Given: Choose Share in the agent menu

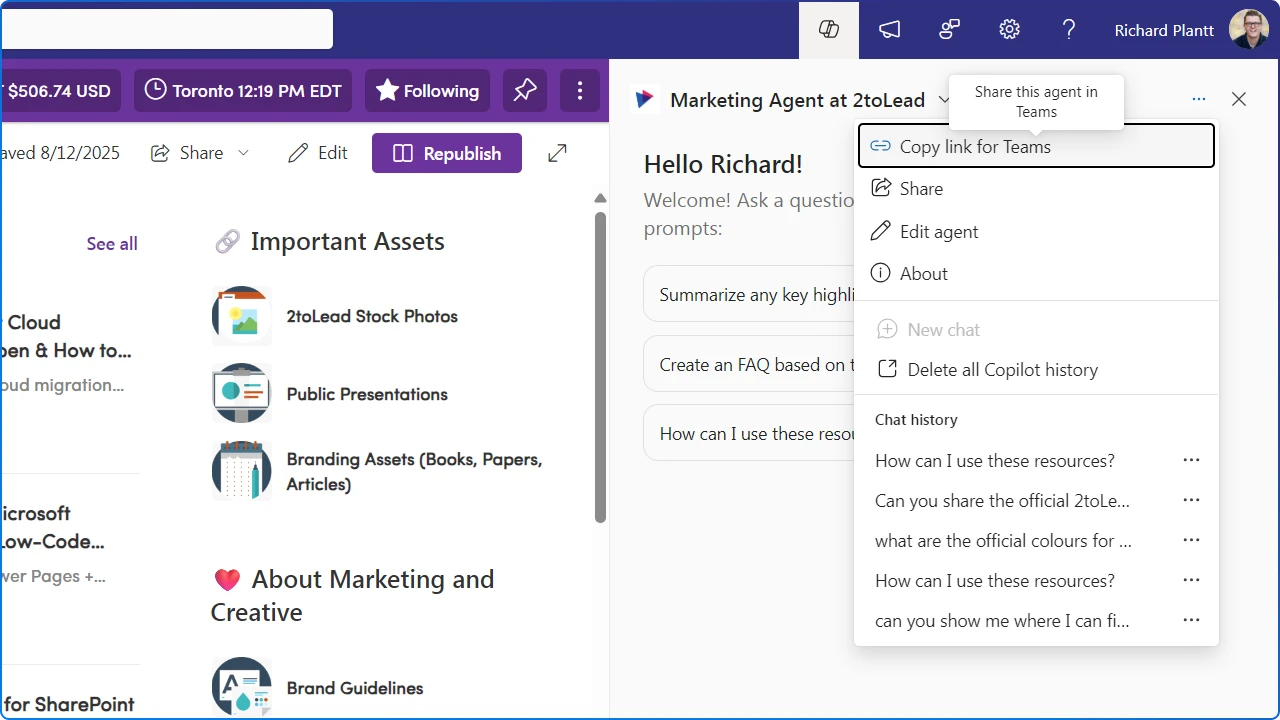Looking at the screenshot, I should tap(1036, 189).
